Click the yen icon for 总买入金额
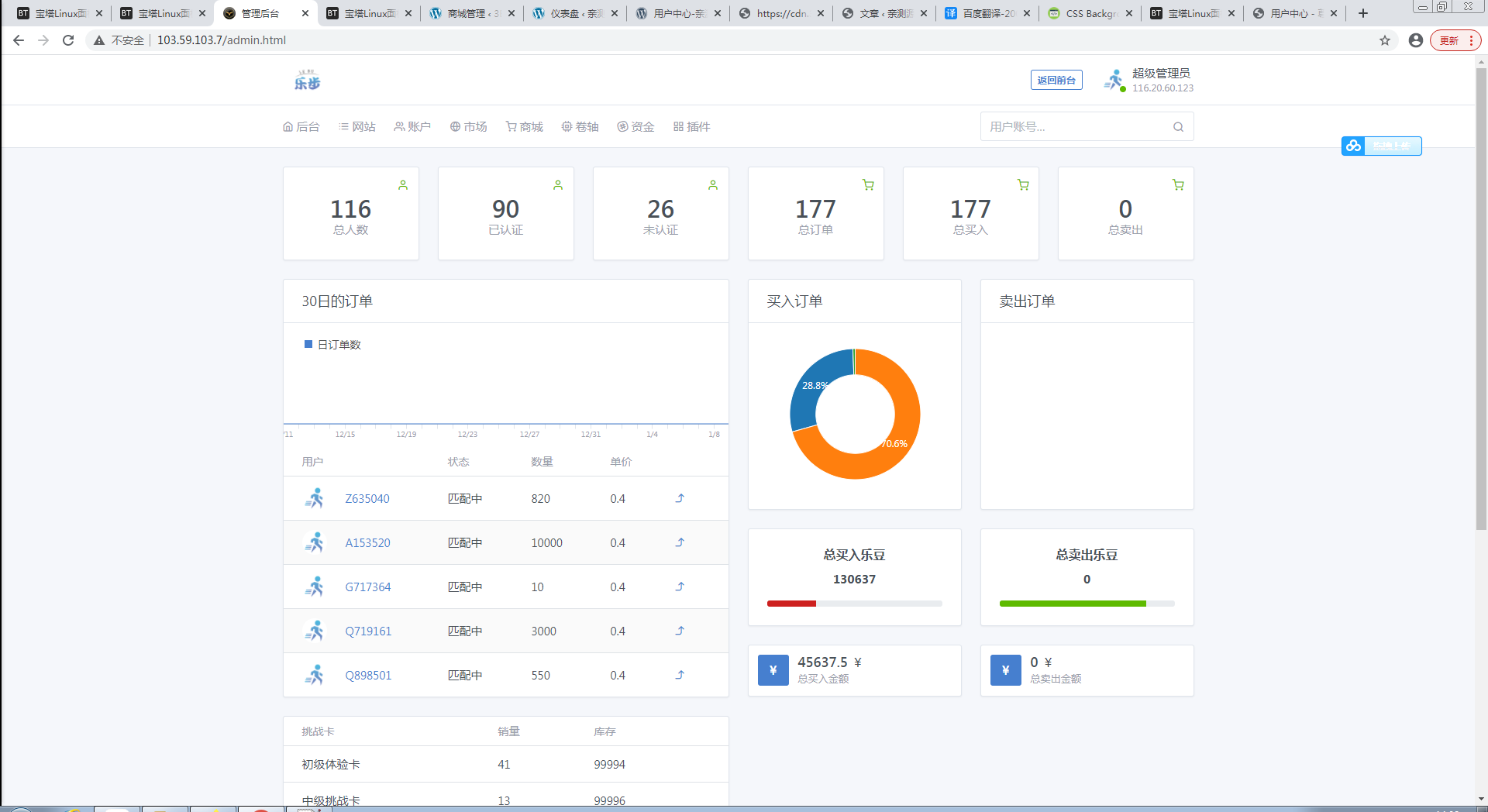This screenshot has height=812, width=1488. coord(773,670)
